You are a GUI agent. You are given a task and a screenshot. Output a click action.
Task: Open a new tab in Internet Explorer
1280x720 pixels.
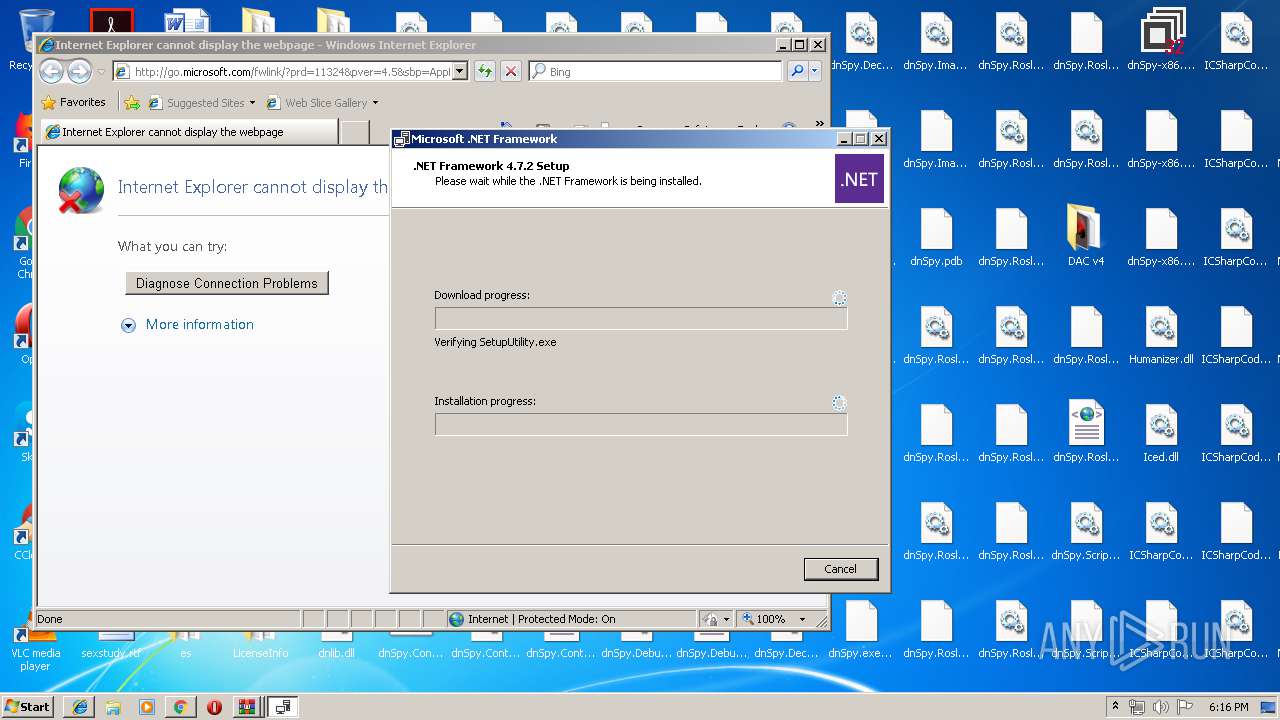(354, 132)
